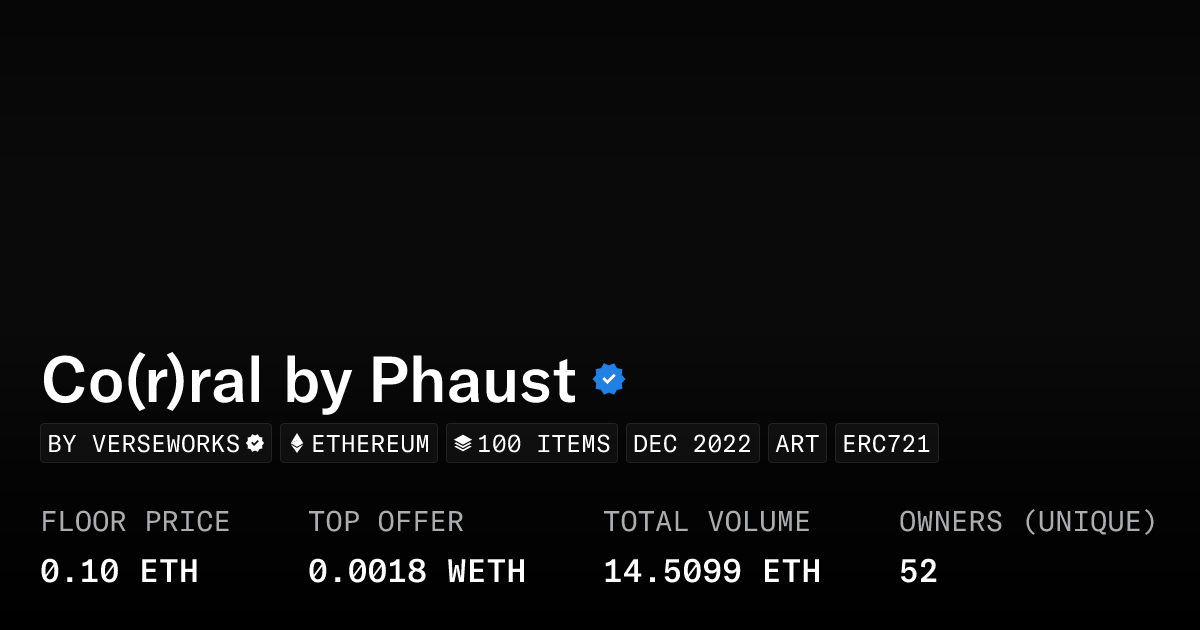
Task: Click the Ethereum diamond logo icon
Action: 297,443
